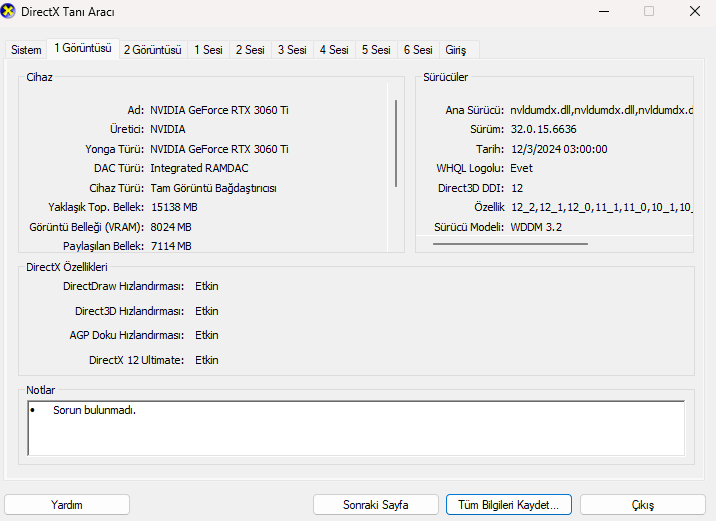Viewport: 716px width, 521px height.
Task: Select the 1 Görüntüsü tab
Action: tap(83, 48)
